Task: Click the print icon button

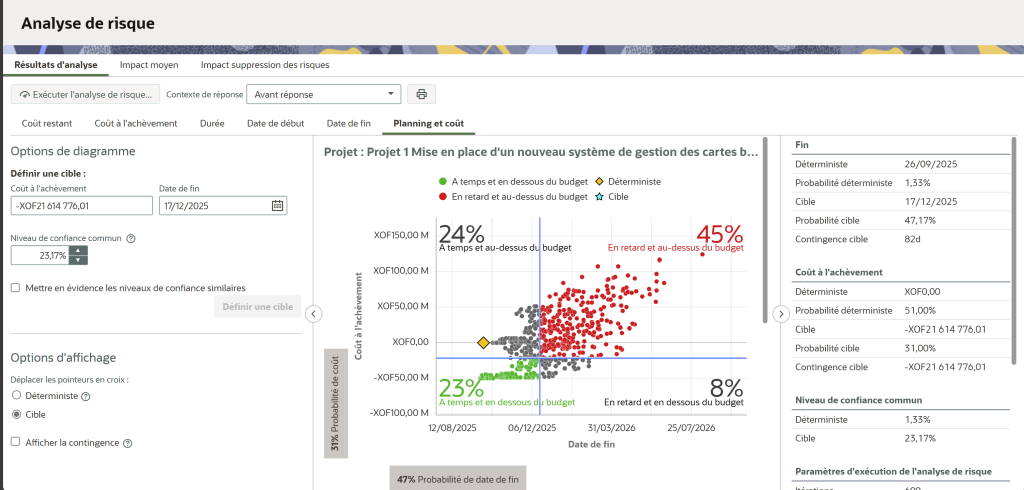Action: pyautogui.click(x=421, y=94)
